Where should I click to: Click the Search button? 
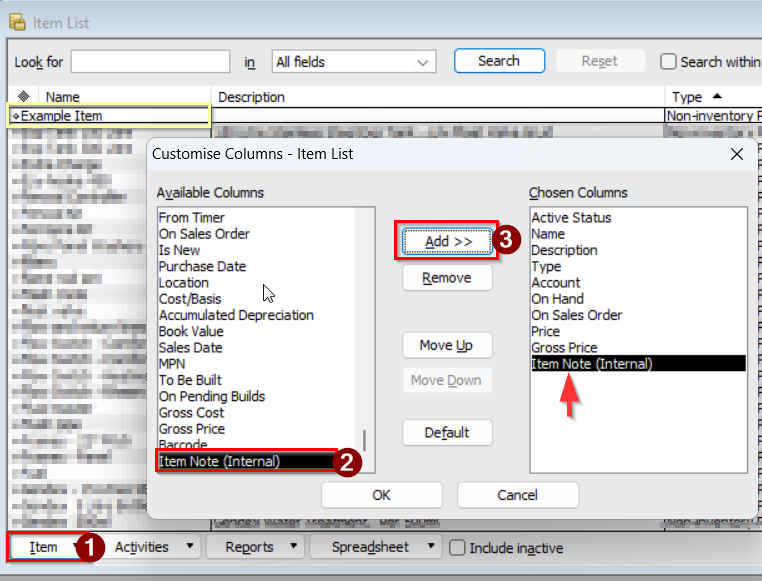point(499,61)
